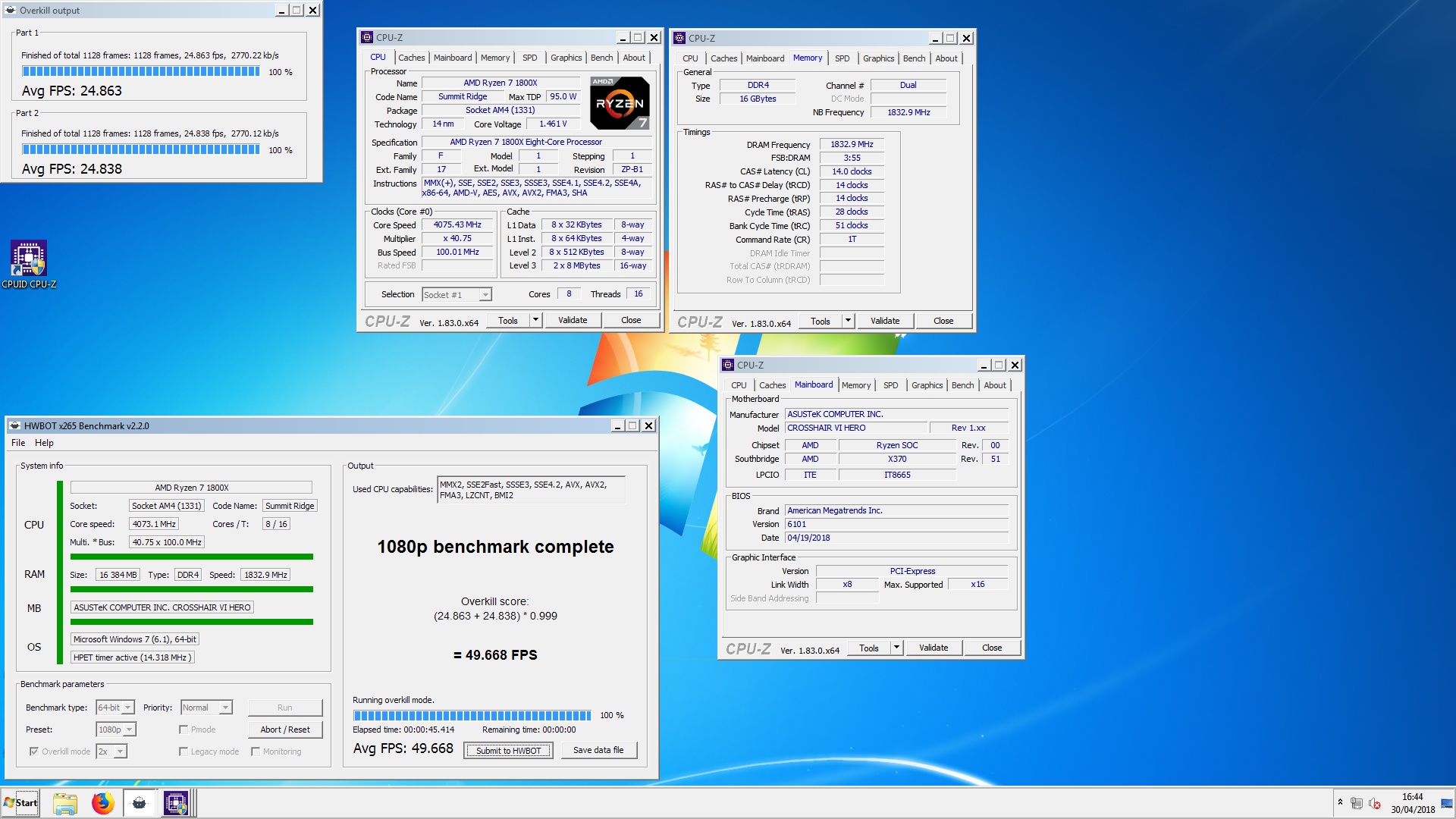Viewport: 1456px width, 819px height.
Task: Click the DRAM Frequency 1832.9 MHz field
Action: [852, 144]
